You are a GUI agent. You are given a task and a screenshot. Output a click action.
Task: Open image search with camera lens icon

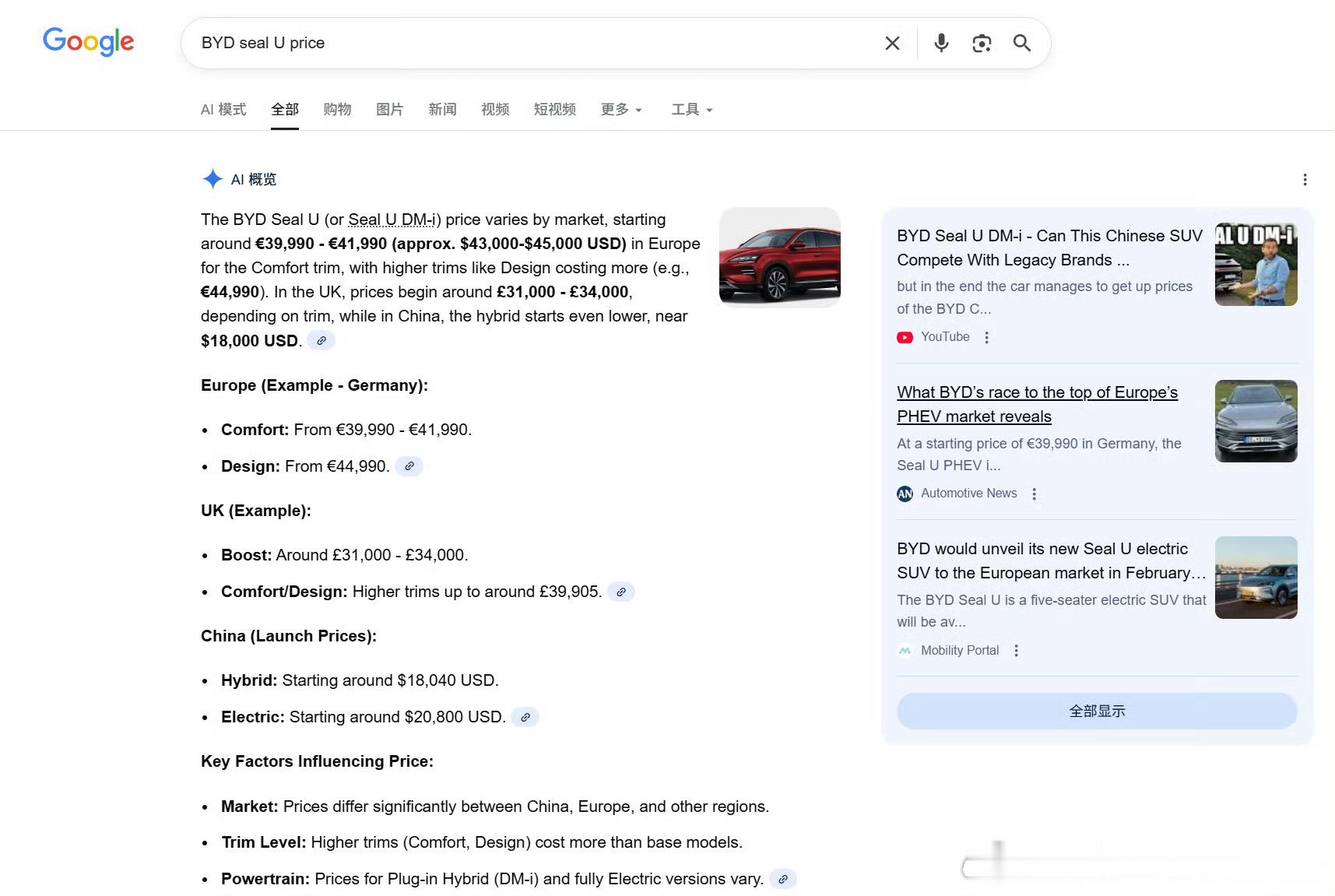(982, 44)
